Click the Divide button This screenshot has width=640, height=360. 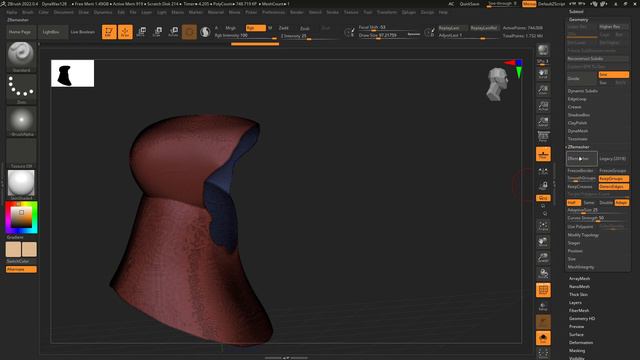coord(582,78)
